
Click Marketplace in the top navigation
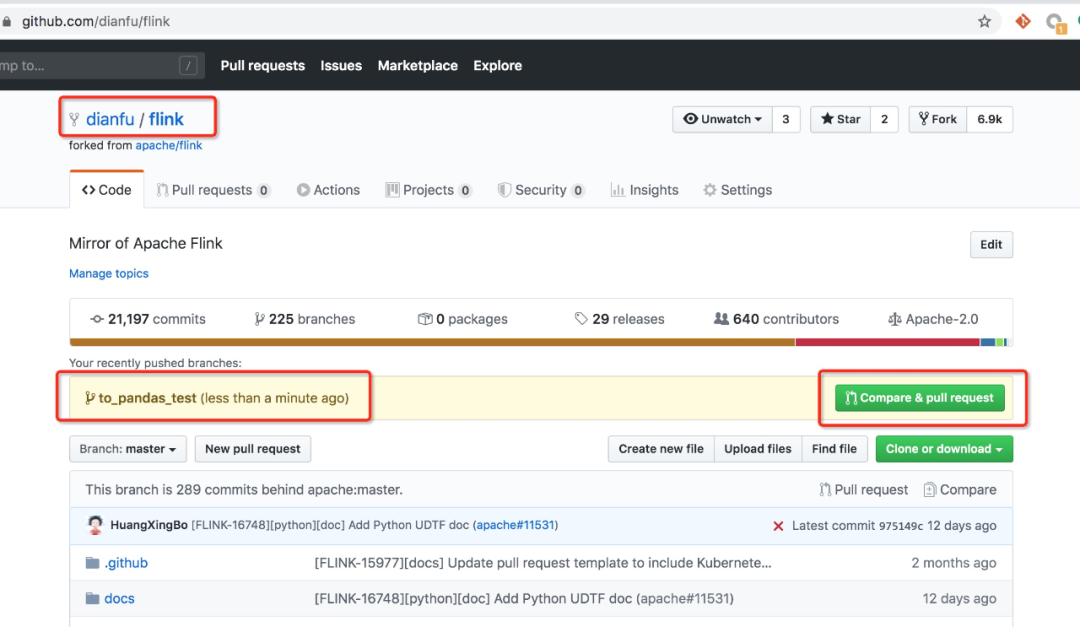(417, 66)
